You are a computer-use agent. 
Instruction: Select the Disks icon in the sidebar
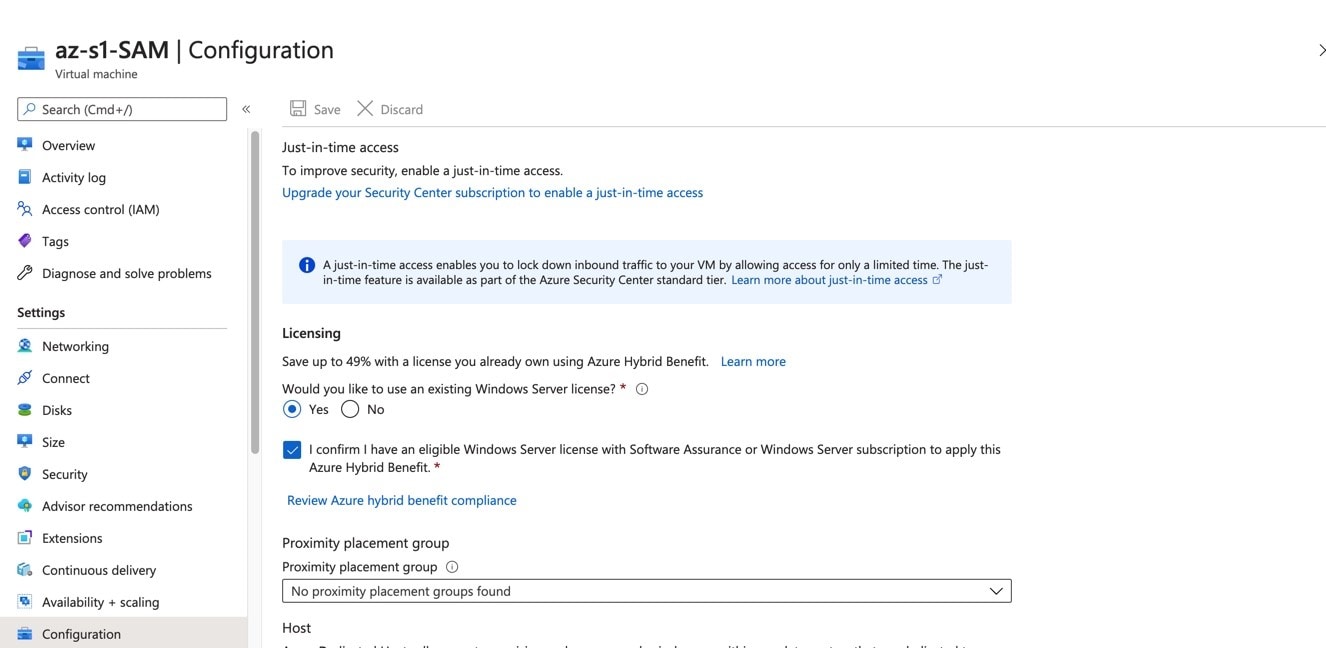tap(24, 410)
